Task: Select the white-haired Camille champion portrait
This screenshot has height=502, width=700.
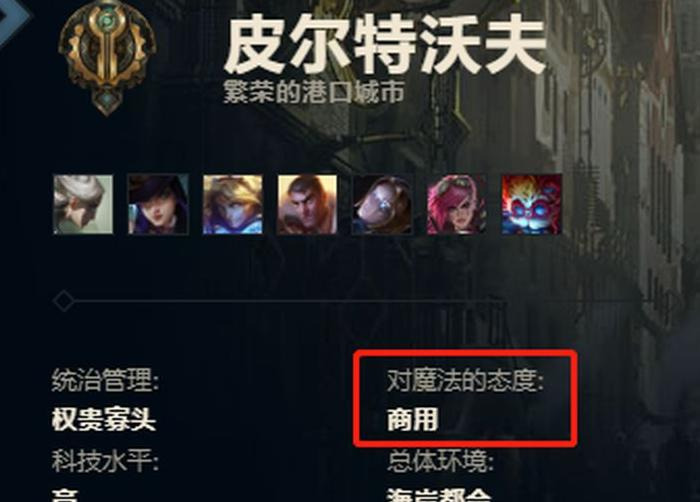Action: 83,204
